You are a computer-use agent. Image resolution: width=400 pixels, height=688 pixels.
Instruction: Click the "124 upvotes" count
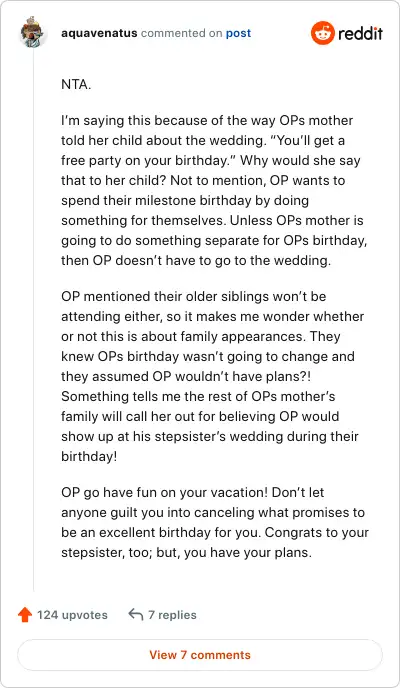(72, 615)
